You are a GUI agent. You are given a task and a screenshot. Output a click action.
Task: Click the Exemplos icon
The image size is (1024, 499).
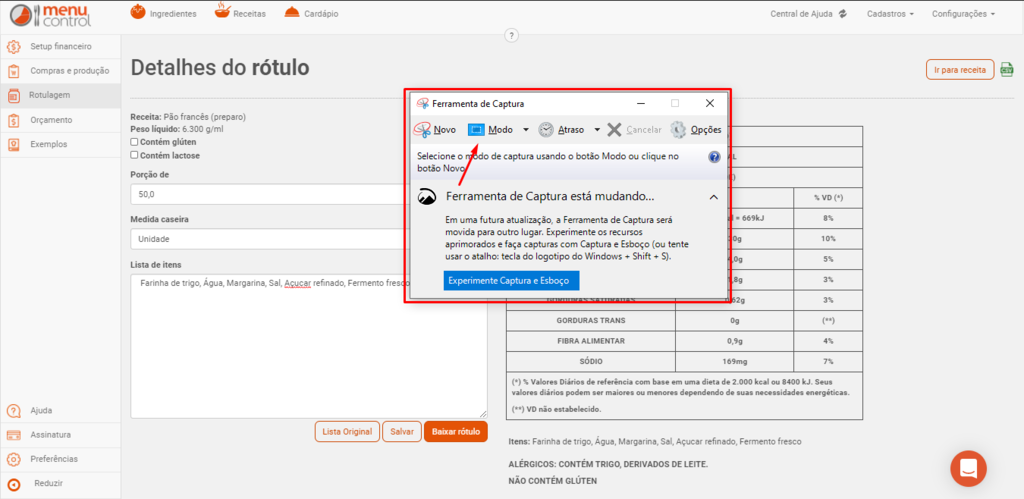(14, 145)
